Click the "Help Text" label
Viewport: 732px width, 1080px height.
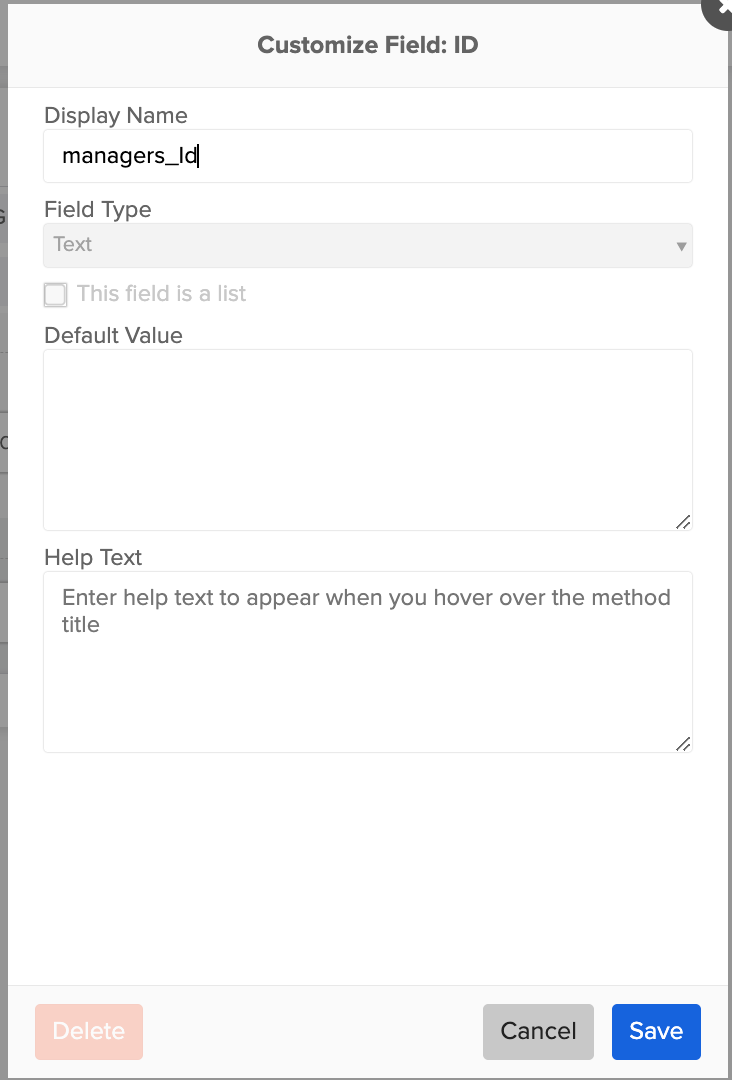[x=93, y=558]
